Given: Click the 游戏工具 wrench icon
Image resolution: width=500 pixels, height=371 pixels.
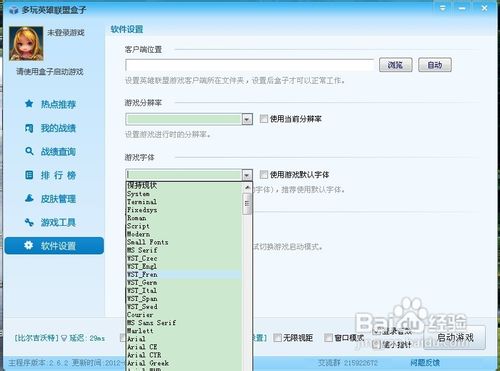Looking at the screenshot, I should click(29, 222).
